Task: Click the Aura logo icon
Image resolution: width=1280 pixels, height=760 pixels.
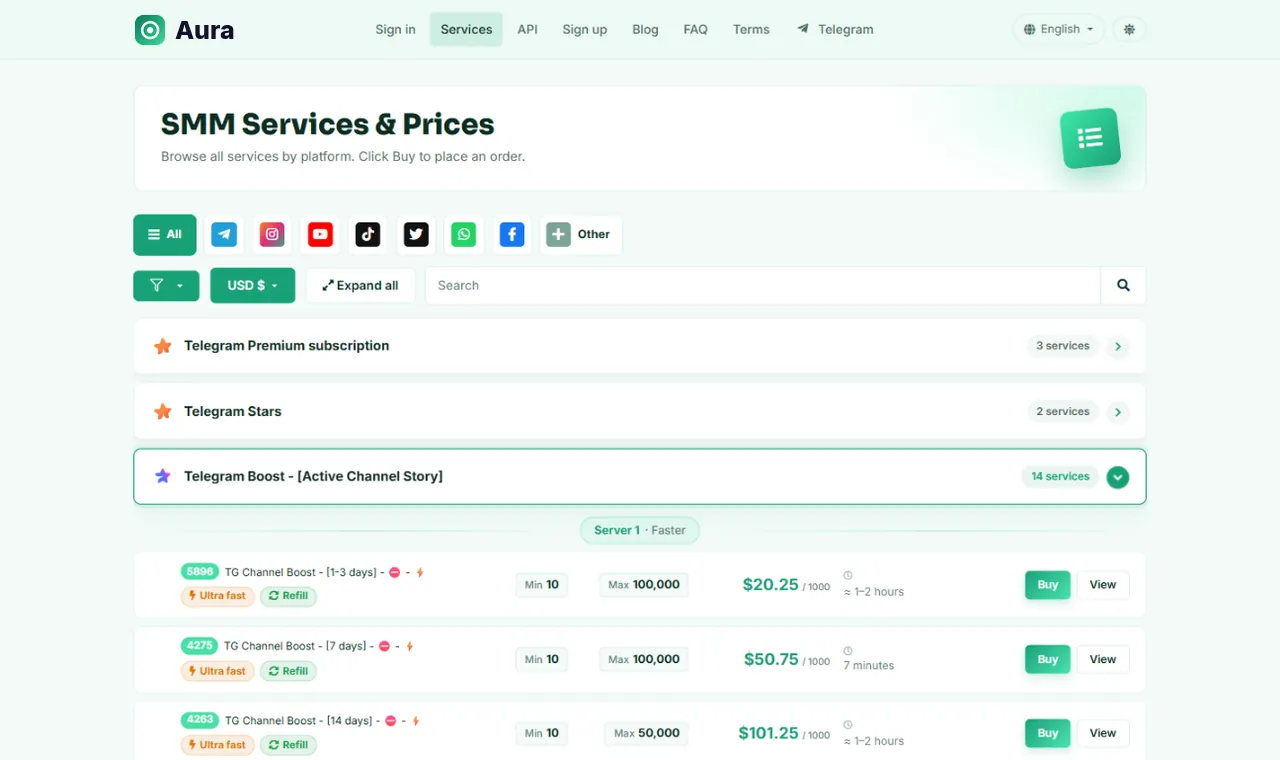Action: coord(150,30)
